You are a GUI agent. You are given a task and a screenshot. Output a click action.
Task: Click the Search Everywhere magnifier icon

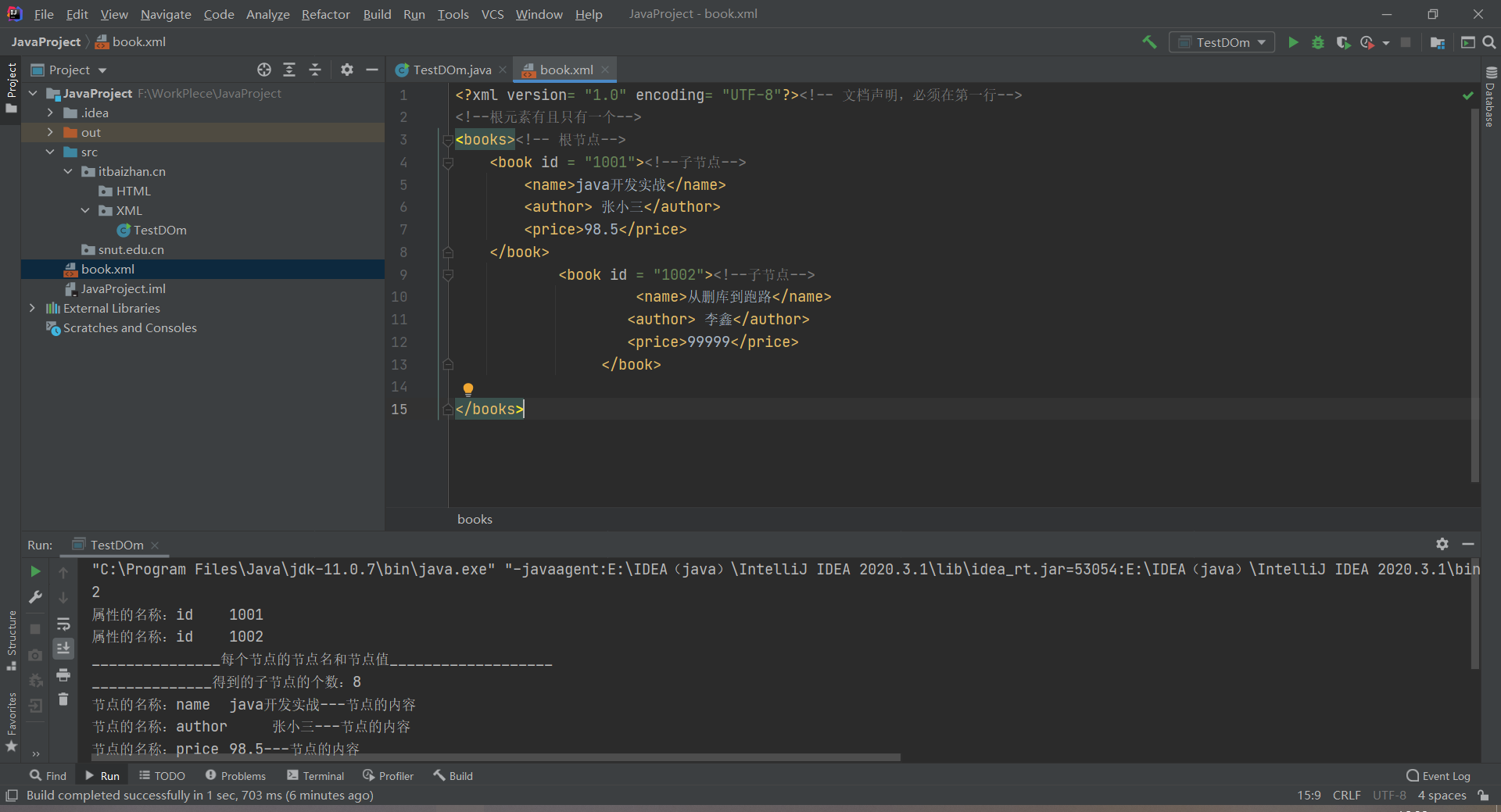tap(1489, 42)
